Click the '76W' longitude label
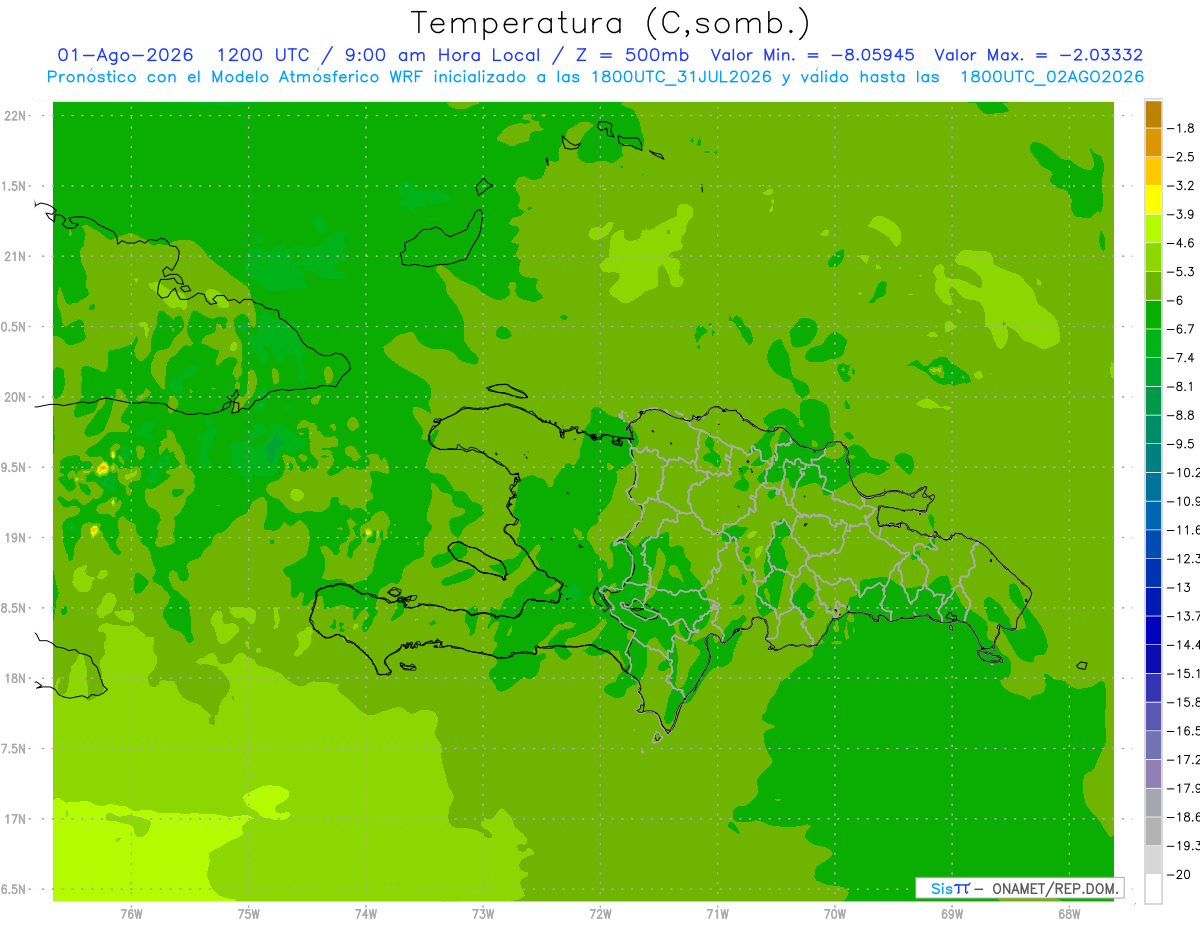Viewport: 1200px width, 927px height. (131, 914)
